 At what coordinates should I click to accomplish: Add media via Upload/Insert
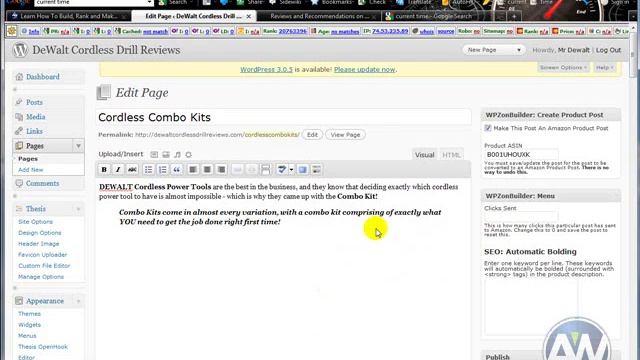[189, 155]
